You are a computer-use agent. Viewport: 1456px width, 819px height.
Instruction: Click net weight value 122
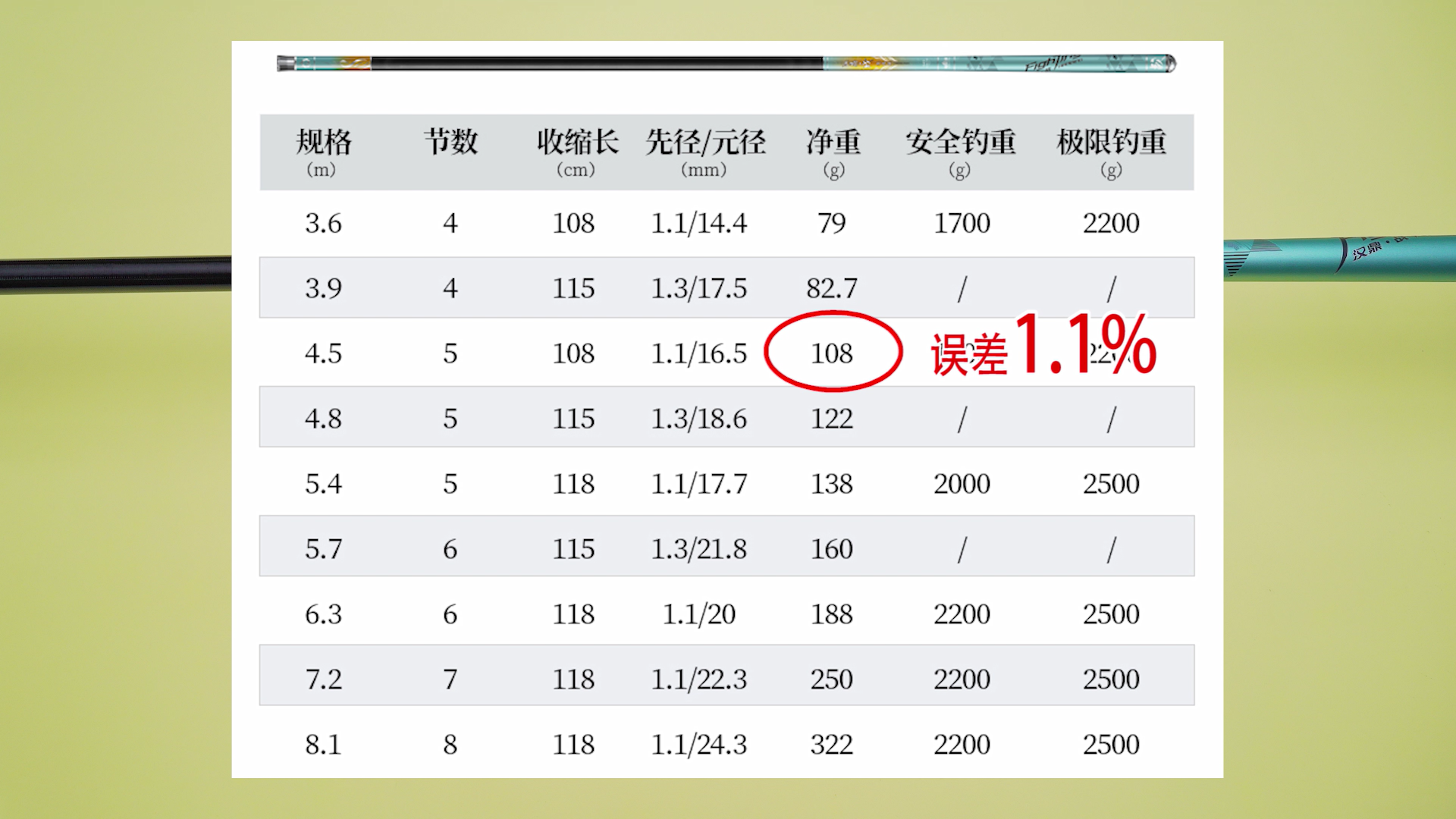(832, 419)
